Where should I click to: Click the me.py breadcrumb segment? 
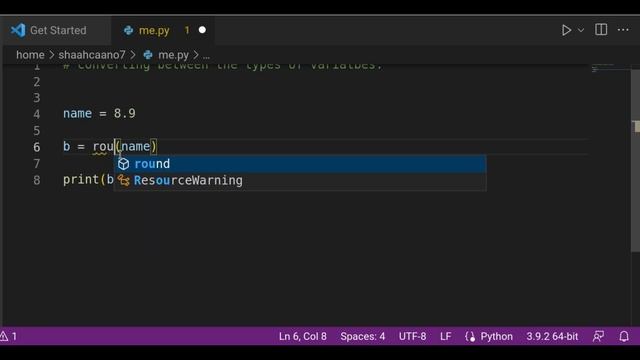pyautogui.click(x=173, y=55)
